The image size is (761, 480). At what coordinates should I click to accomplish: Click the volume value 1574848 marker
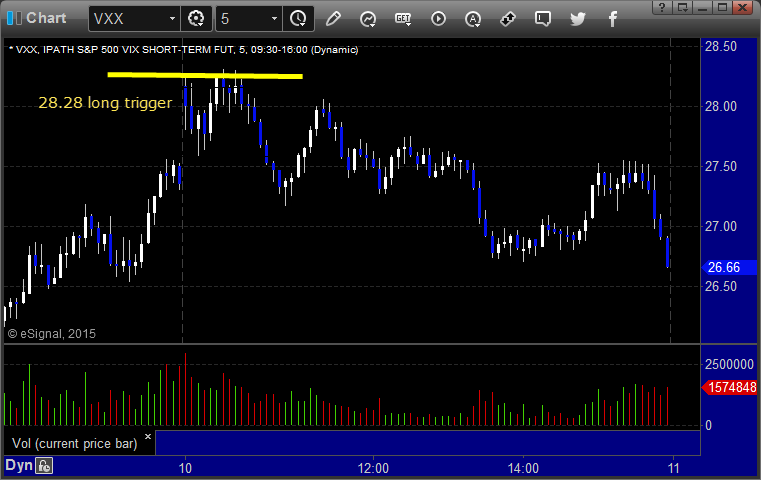pyautogui.click(x=729, y=387)
